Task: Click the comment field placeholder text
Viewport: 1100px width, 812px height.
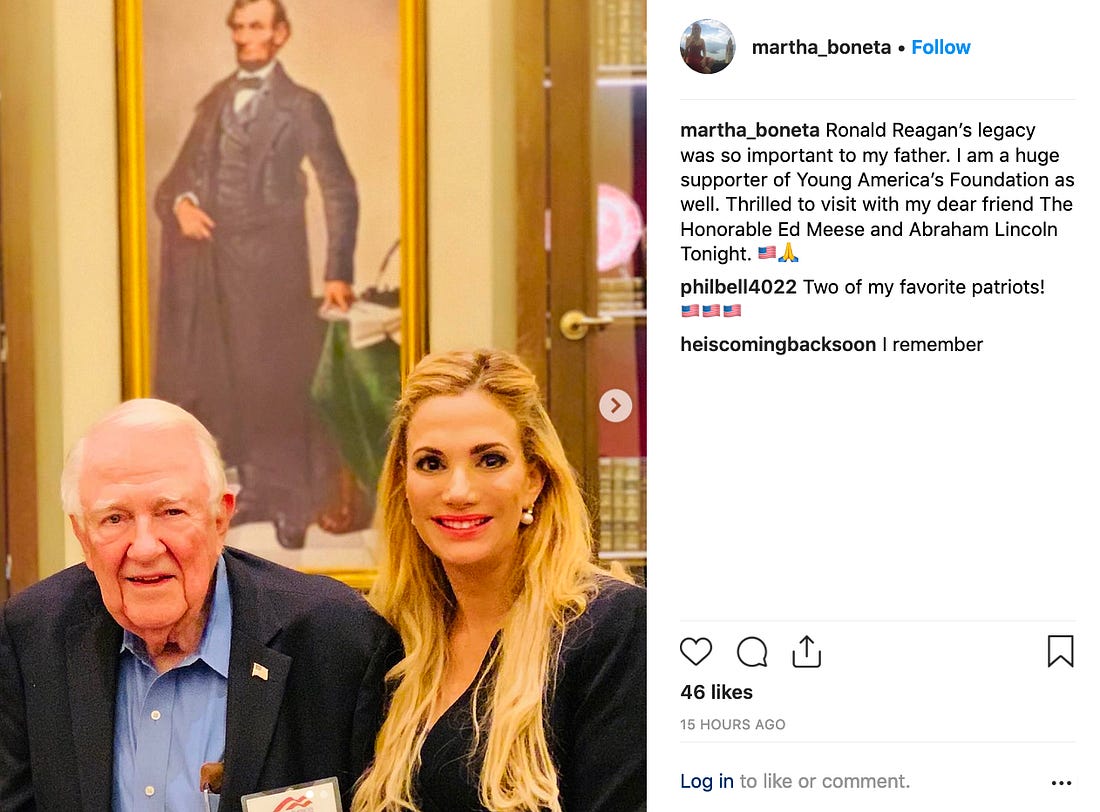Action: [x=825, y=781]
